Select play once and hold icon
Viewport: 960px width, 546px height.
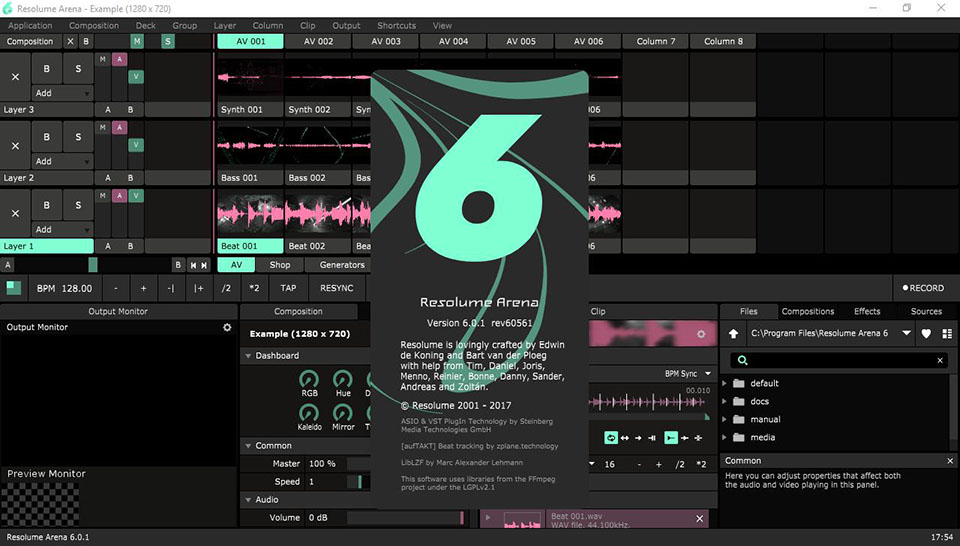[x=652, y=438]
